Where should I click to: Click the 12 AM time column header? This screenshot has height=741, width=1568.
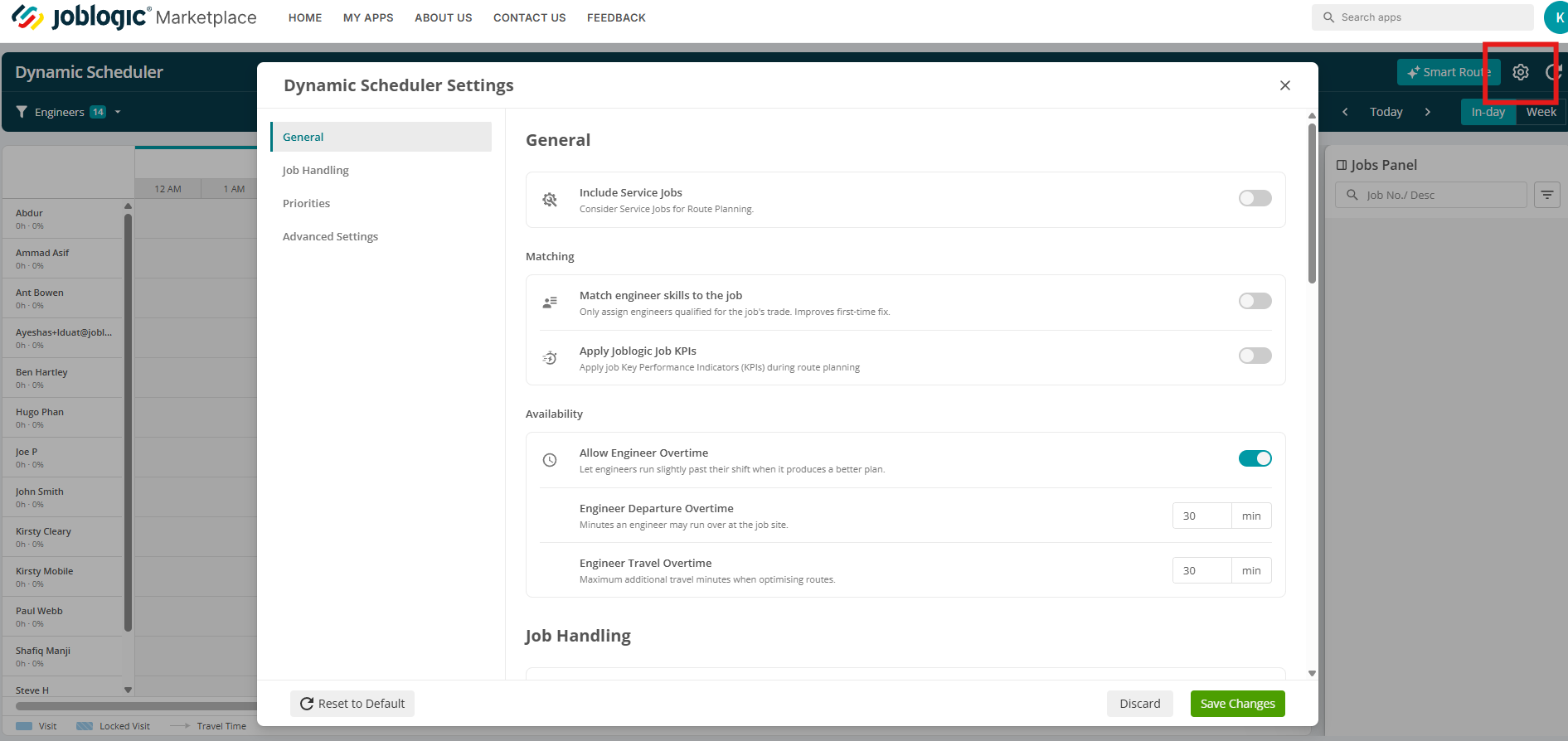[167, 189]
